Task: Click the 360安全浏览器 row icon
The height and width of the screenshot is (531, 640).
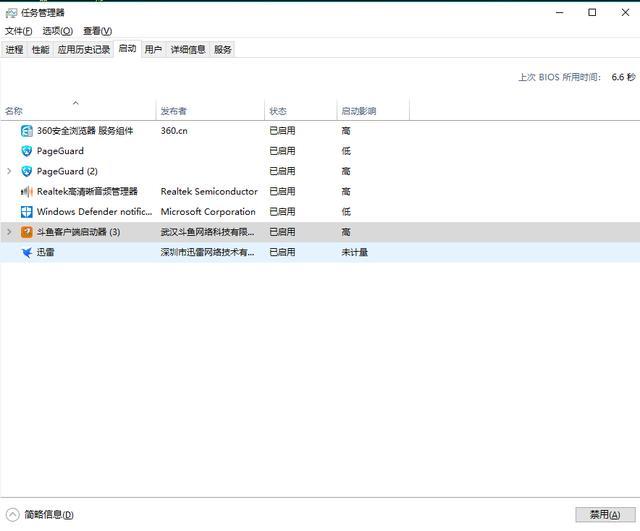Action: click(x=27, y=131)
